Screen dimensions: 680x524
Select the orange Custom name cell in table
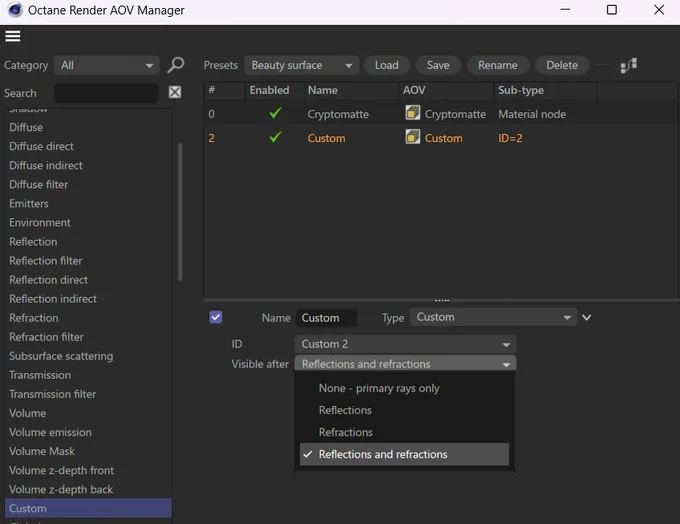point(326,138)
